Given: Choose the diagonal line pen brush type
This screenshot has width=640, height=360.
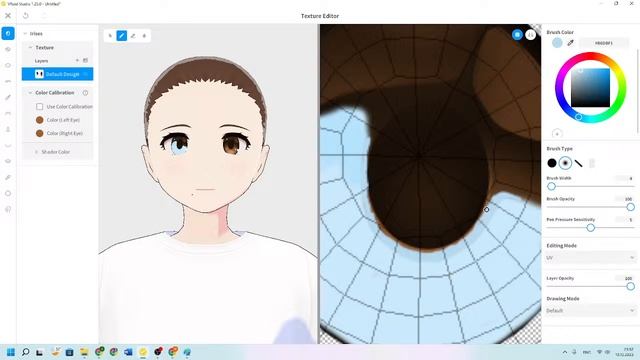Looking at the screenshot, I should 578,163.
